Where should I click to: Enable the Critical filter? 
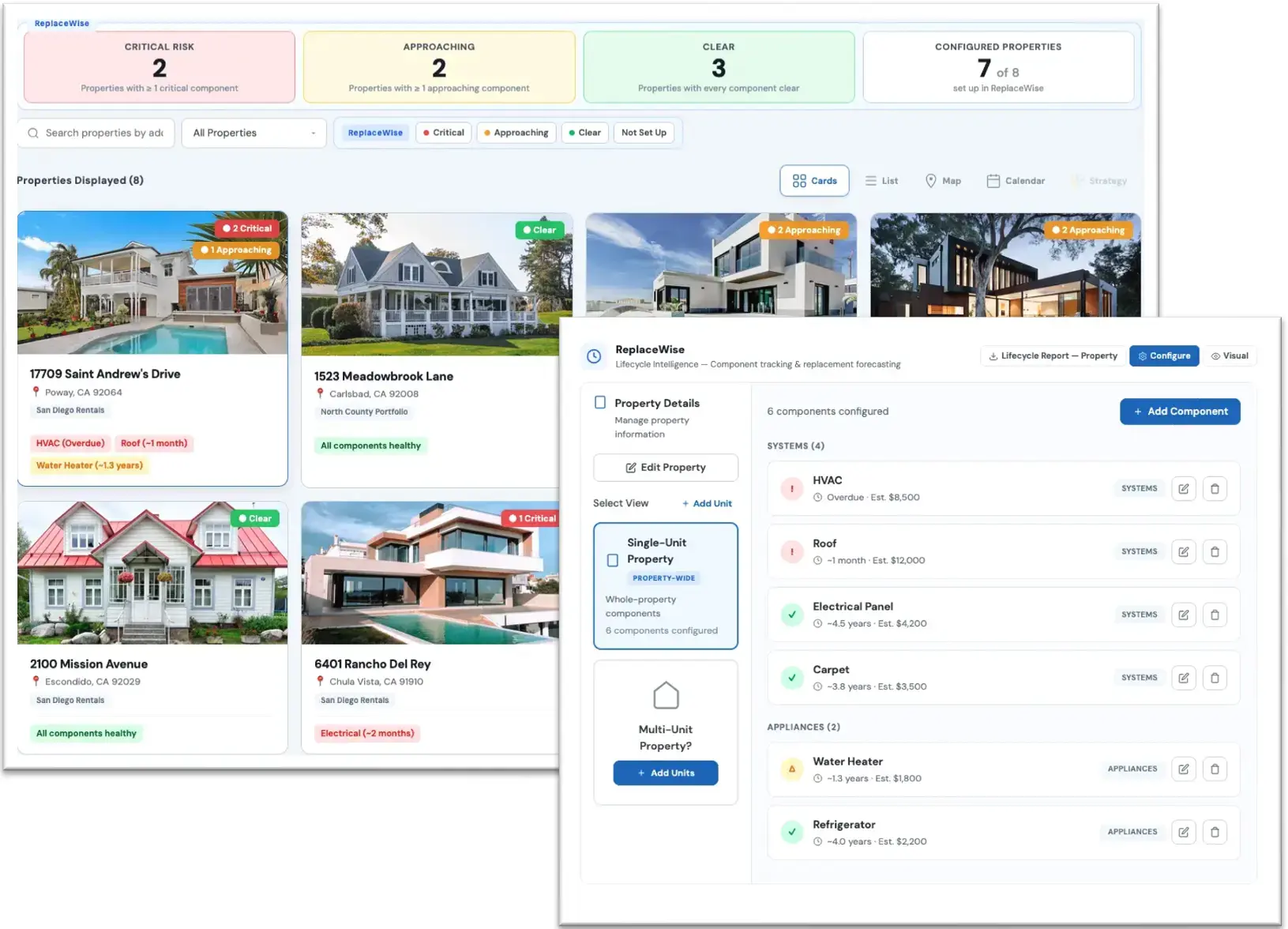tap(443, 133)
